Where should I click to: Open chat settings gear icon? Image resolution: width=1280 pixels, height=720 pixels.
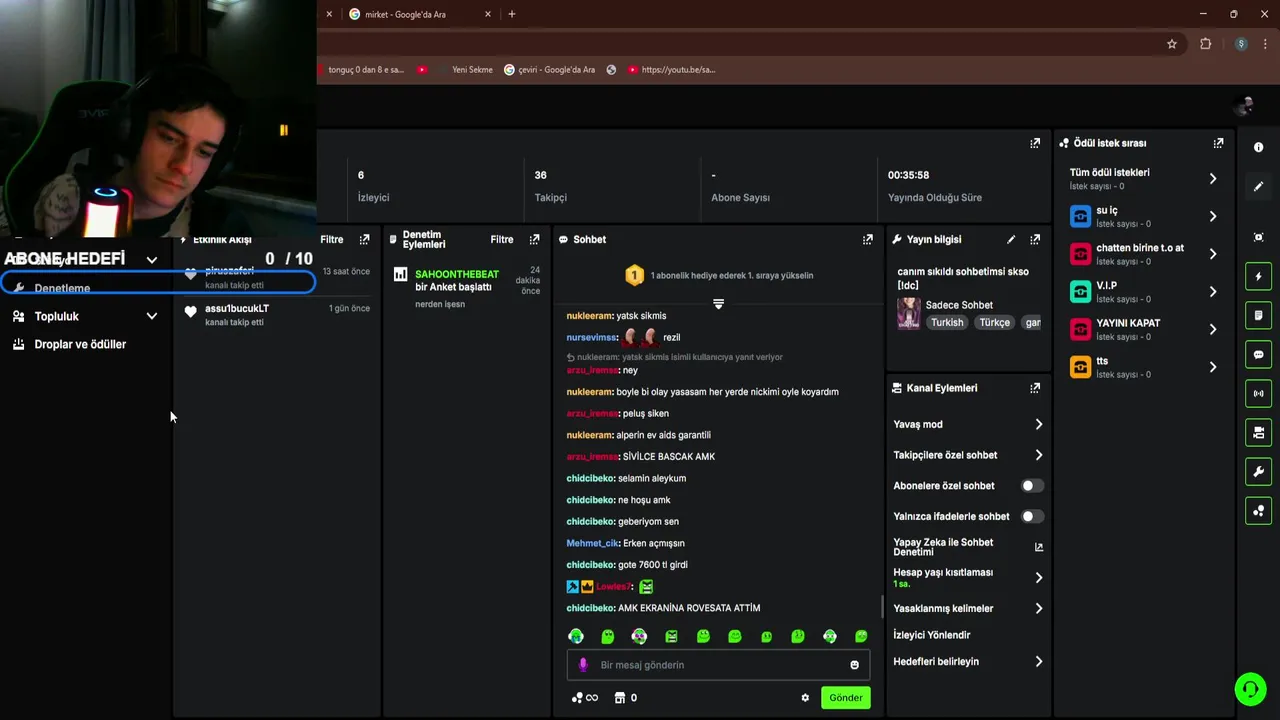(x=805, y=698)
